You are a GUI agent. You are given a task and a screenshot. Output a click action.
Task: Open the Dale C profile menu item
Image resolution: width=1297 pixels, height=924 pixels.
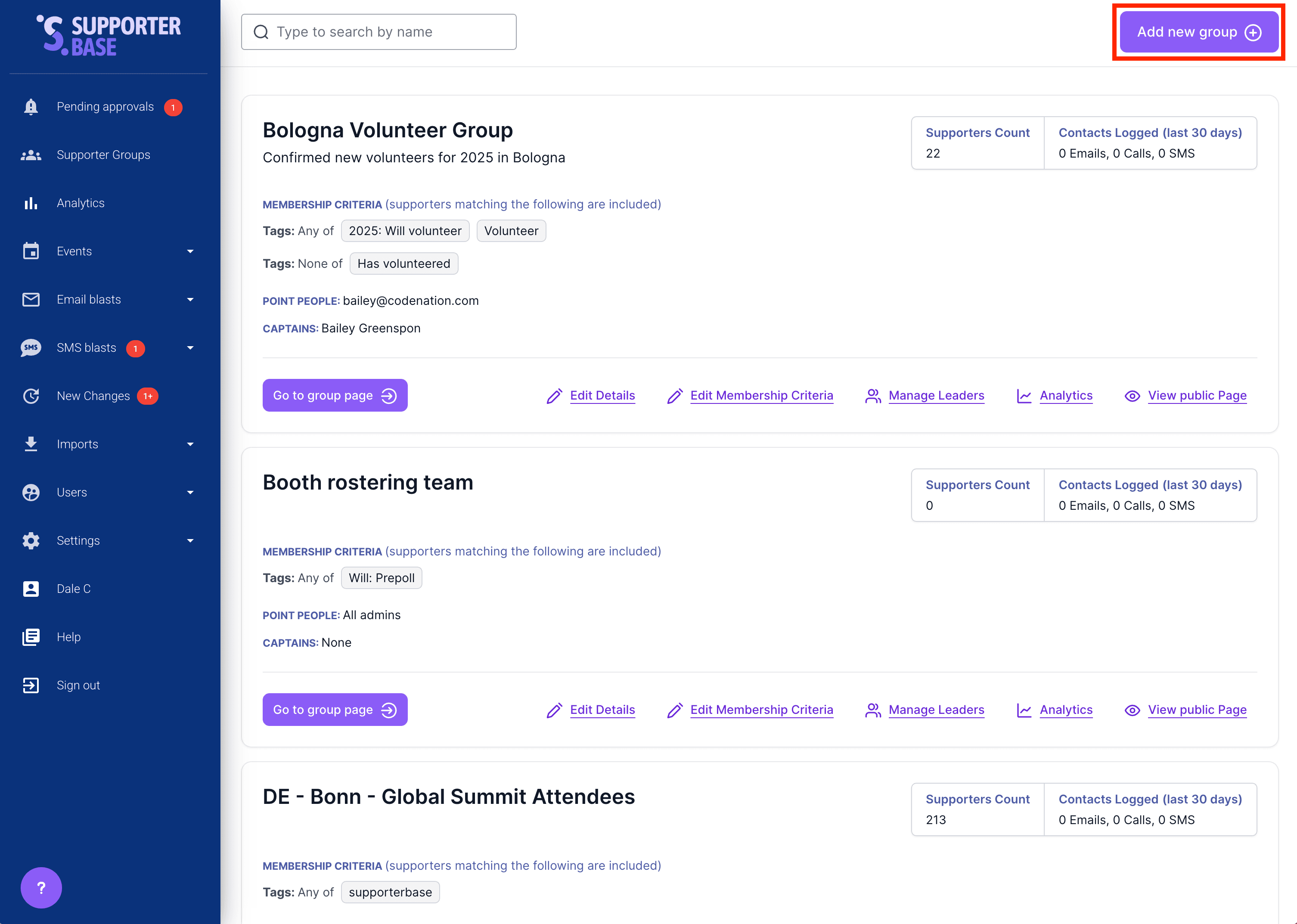pos(74,589)
